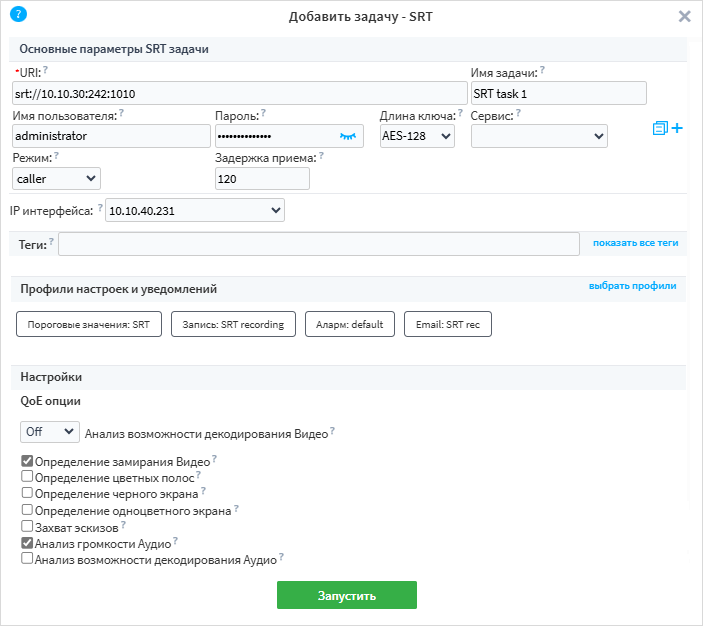Open the Сервис dropdown

click(x=539, y=136)
